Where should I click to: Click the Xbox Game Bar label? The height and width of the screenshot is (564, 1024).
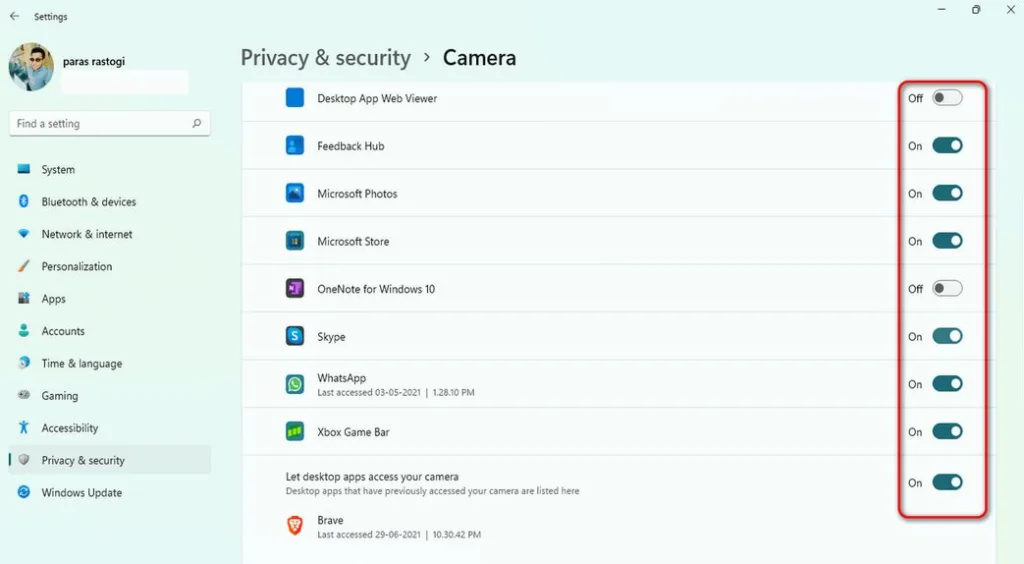point(353,431)
